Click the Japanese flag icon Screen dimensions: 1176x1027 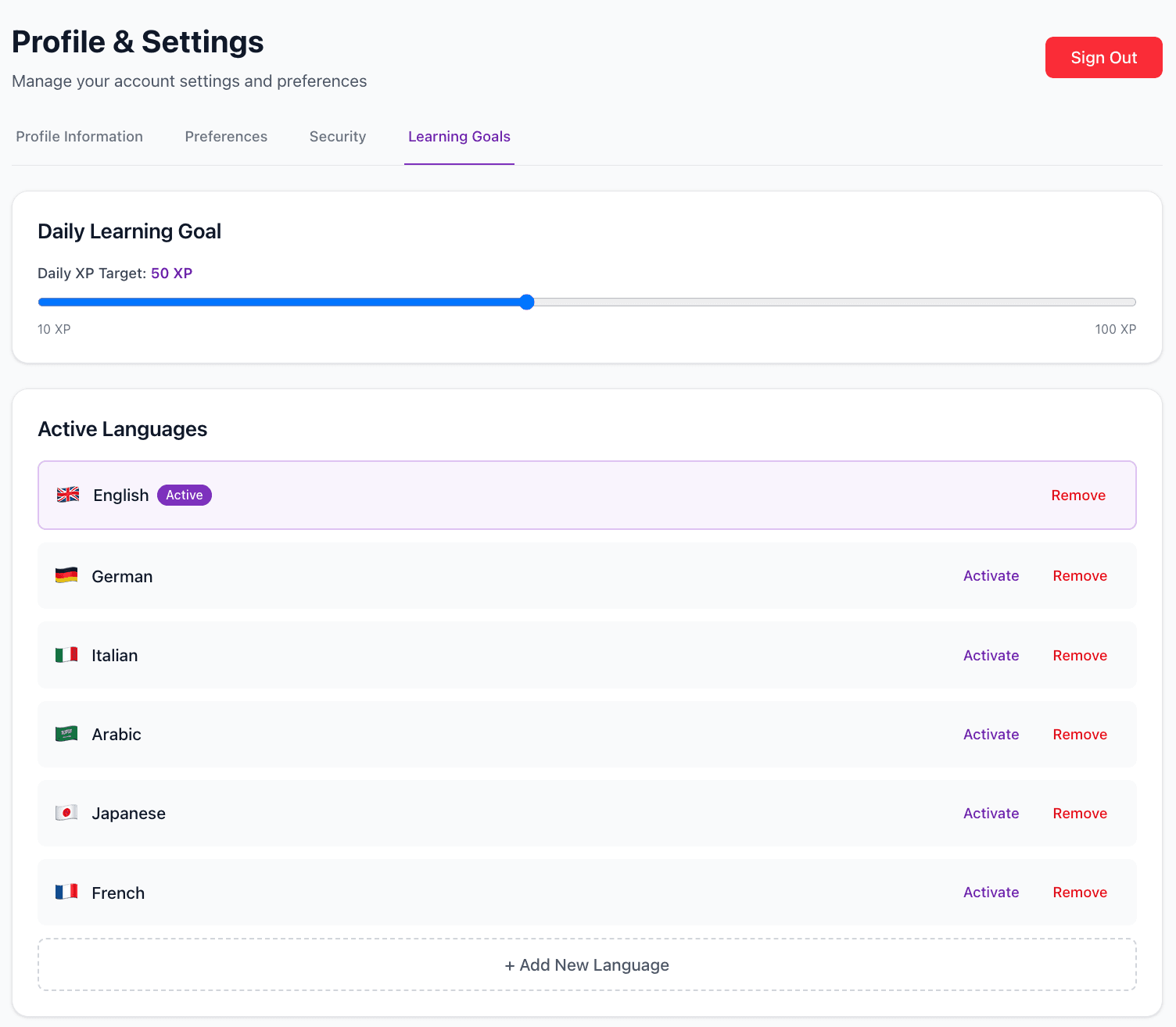pyautogui.click(x=66, y=813)
